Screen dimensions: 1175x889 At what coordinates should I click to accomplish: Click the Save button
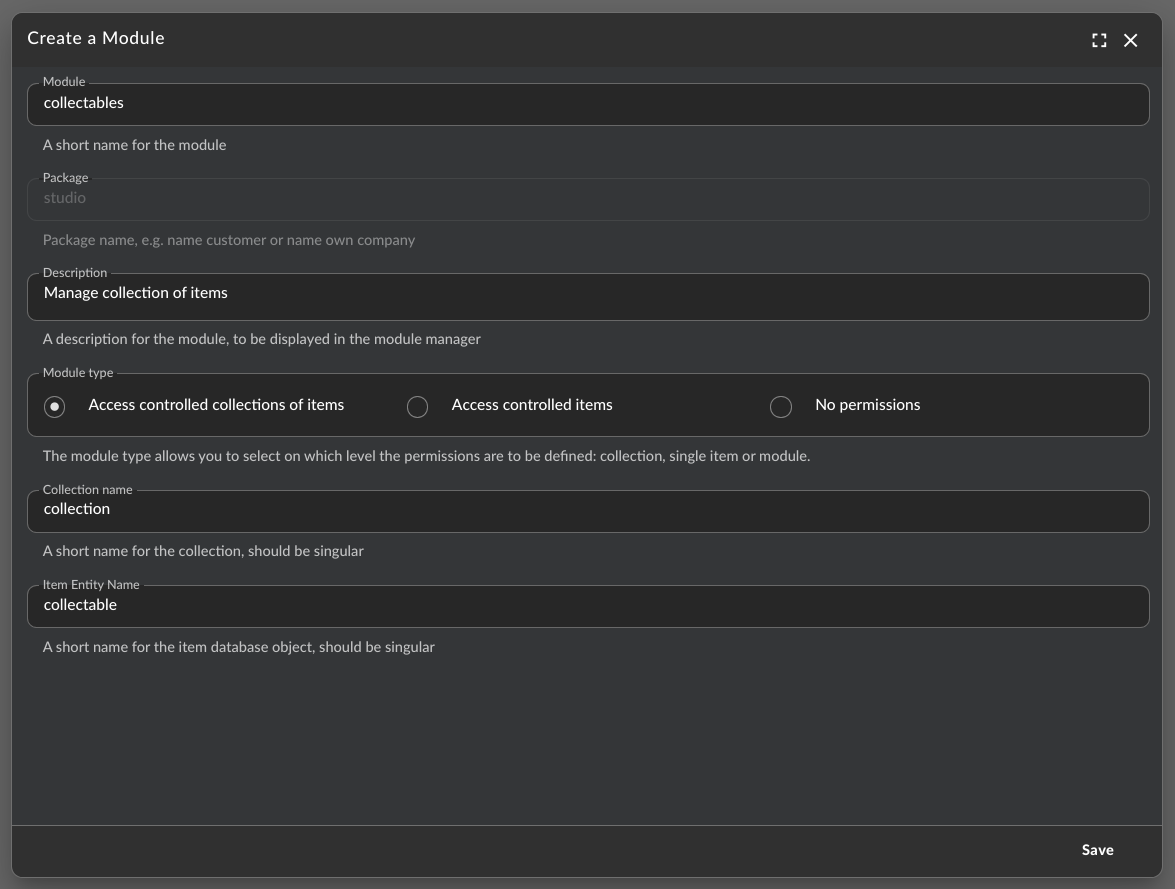(x=1097, y=850)
